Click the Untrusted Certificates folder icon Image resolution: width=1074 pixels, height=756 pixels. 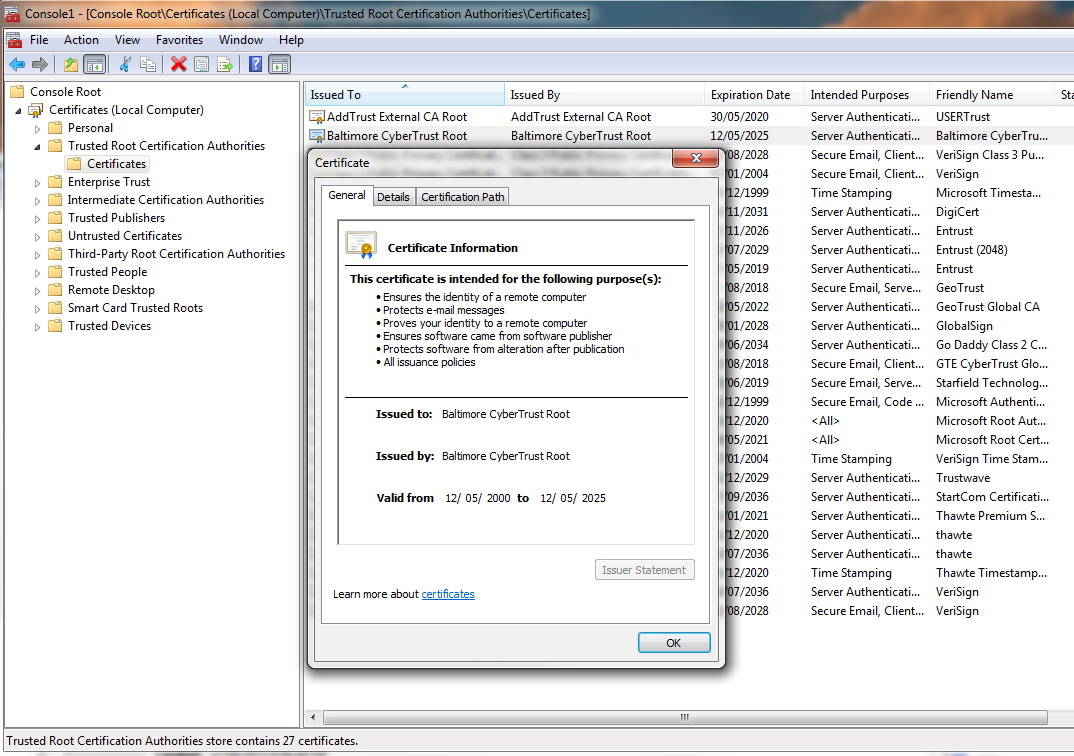pyautogui.click(x=55, y=236)
